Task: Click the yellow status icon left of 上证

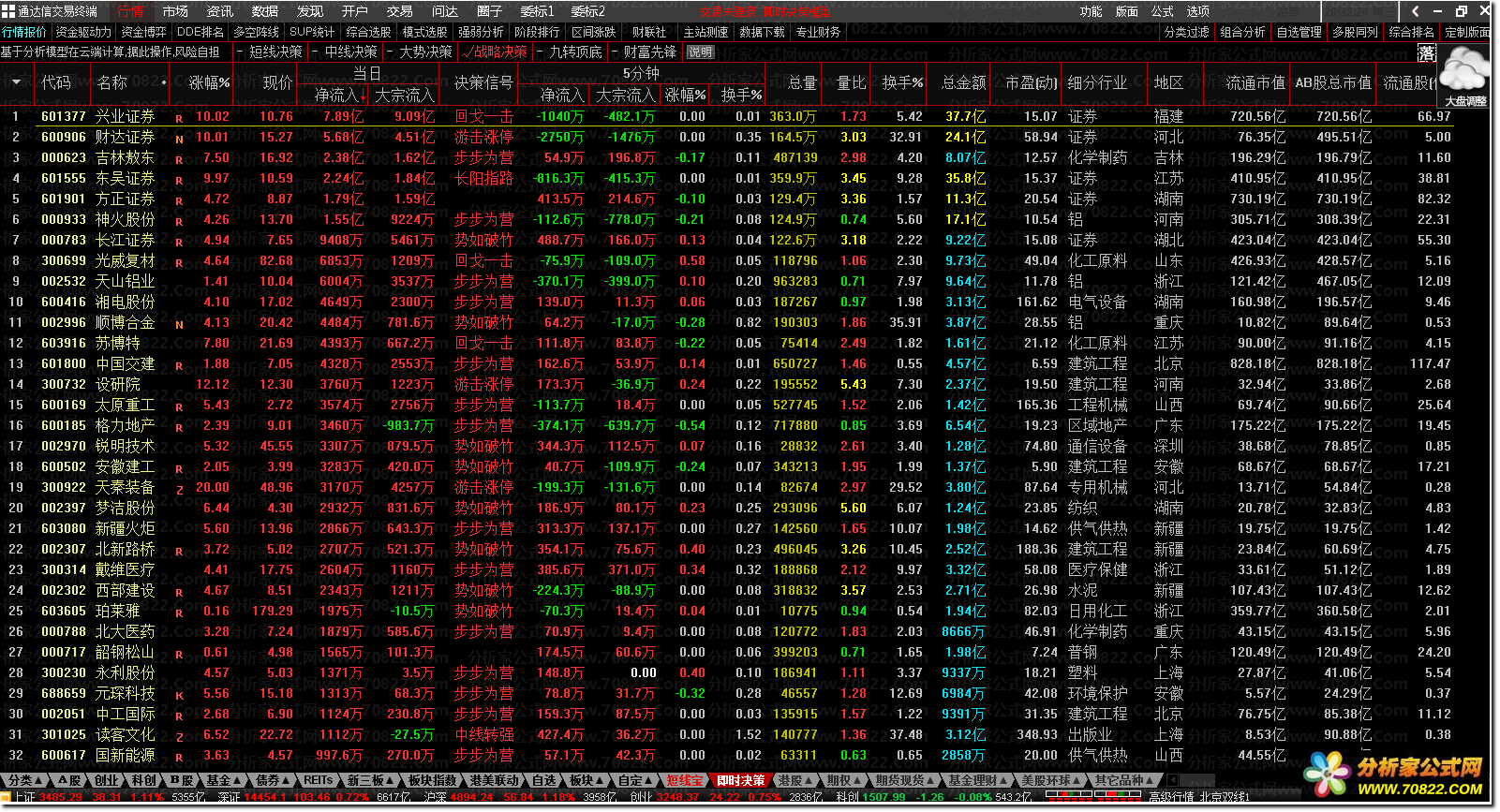Action: tap(7, 798)
